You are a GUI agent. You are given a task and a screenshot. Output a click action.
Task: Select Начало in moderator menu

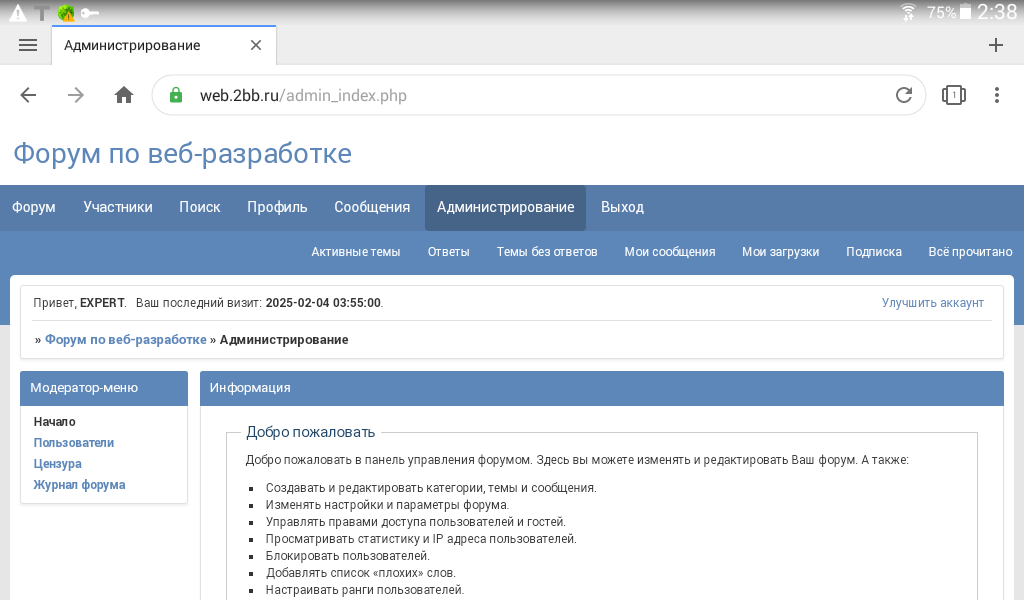(x=55, y=422)
